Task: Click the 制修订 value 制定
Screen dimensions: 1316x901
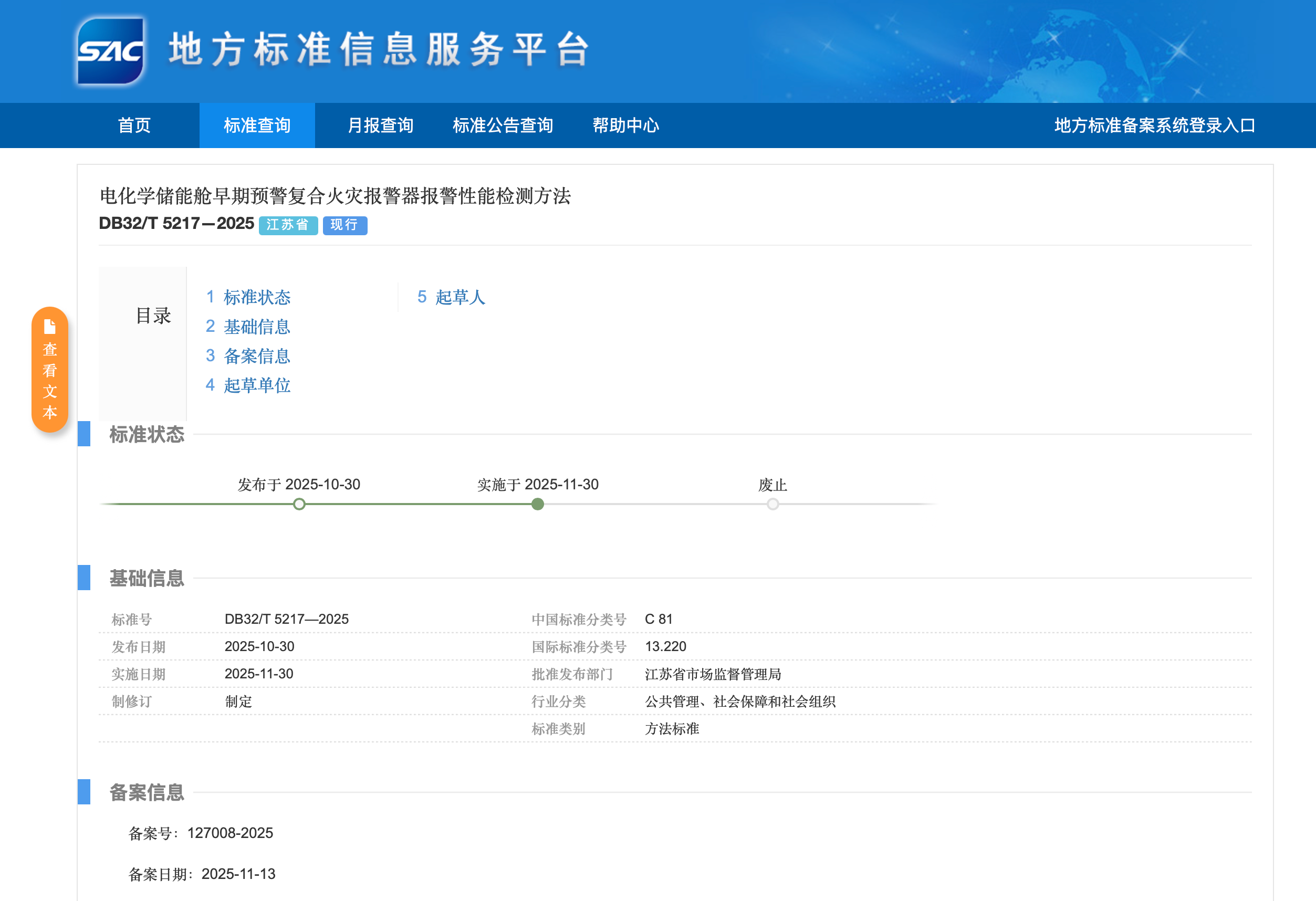Action: click(238, 701)
